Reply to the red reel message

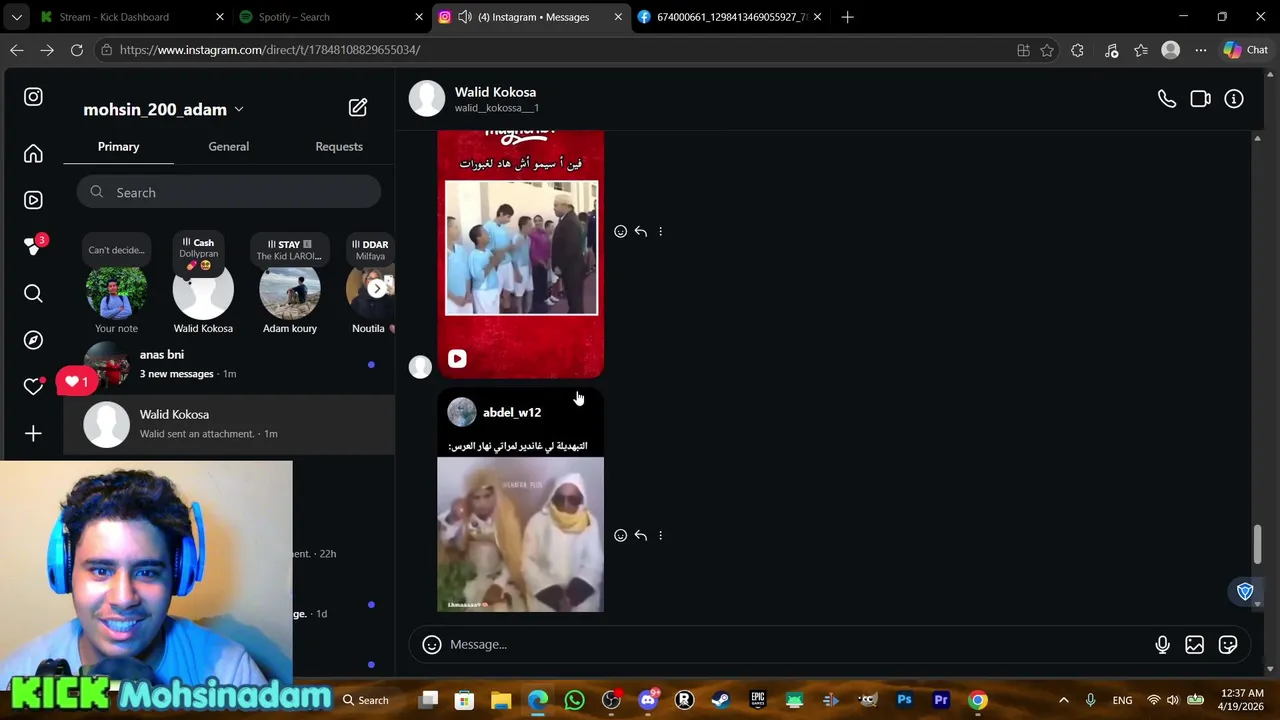(640, 231)
